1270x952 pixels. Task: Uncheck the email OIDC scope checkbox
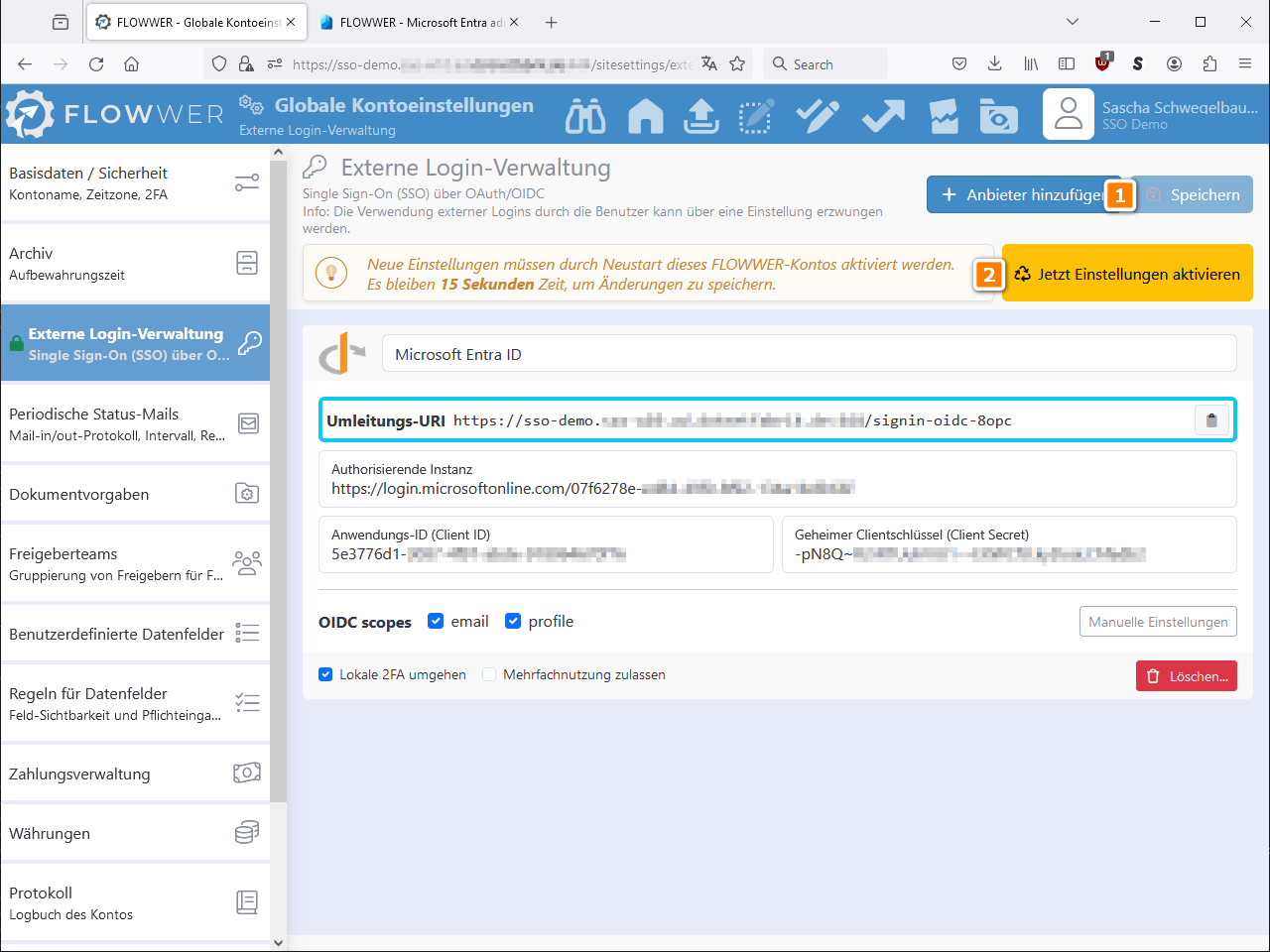tap(436, 621)
